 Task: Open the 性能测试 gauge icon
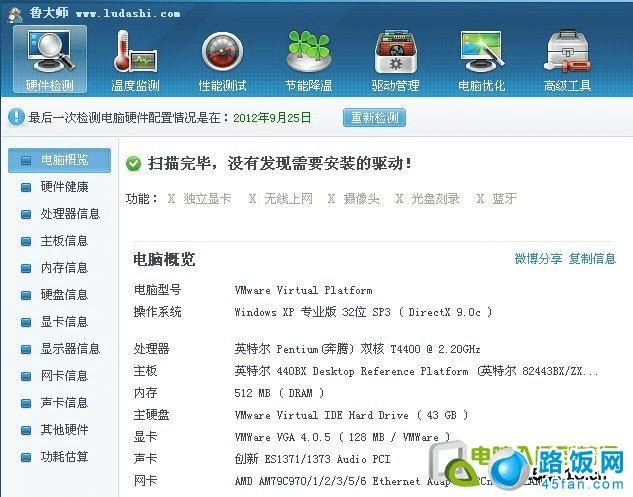(222, 59)
